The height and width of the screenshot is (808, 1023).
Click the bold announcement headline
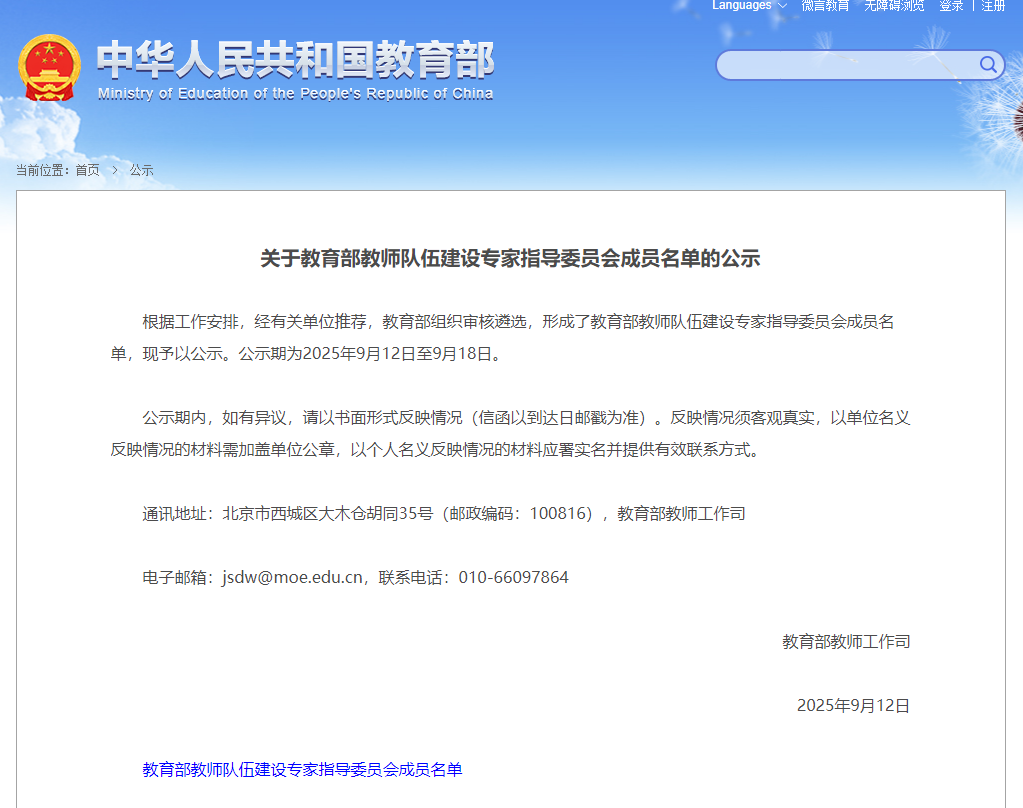[510, 259]
